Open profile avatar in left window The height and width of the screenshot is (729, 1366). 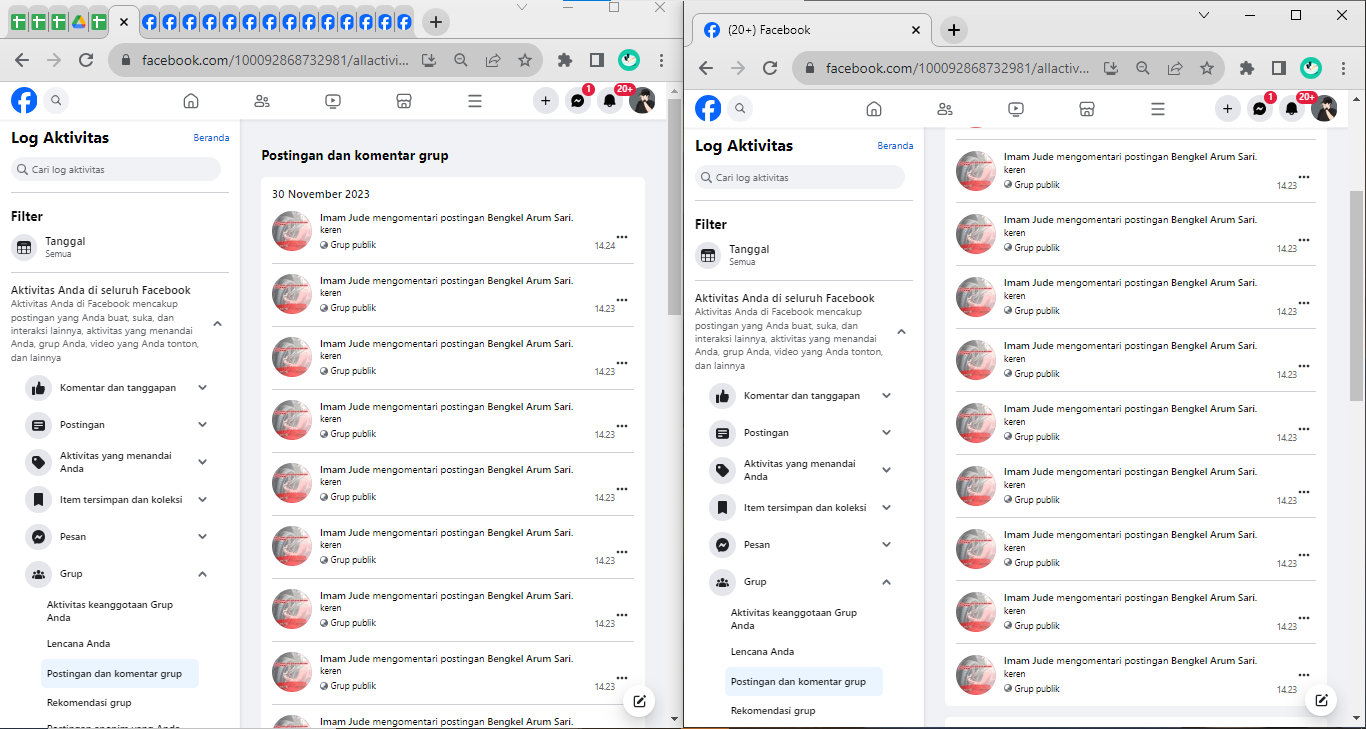tap(642, 100)
